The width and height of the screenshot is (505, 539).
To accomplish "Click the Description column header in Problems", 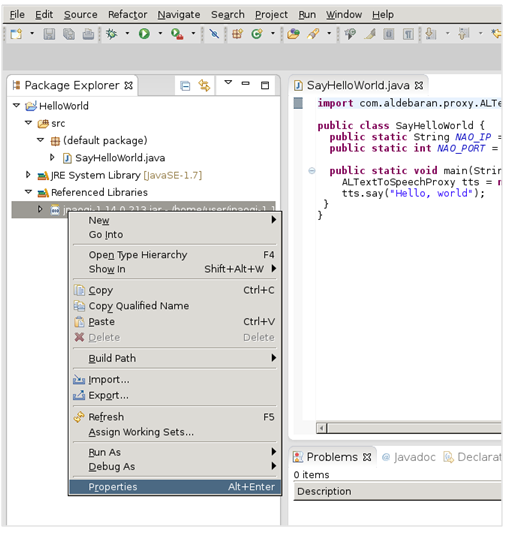I will (398, 492).
